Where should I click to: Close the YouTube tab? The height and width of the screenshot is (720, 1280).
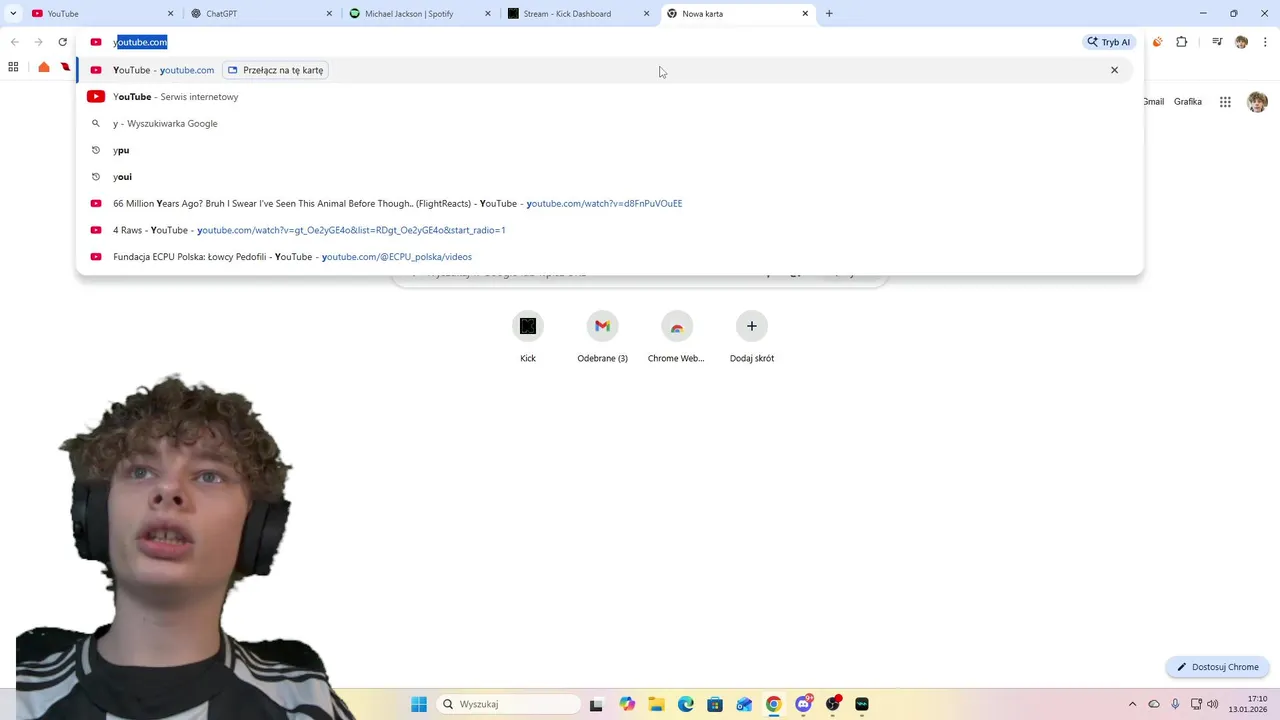coord(170,14)
